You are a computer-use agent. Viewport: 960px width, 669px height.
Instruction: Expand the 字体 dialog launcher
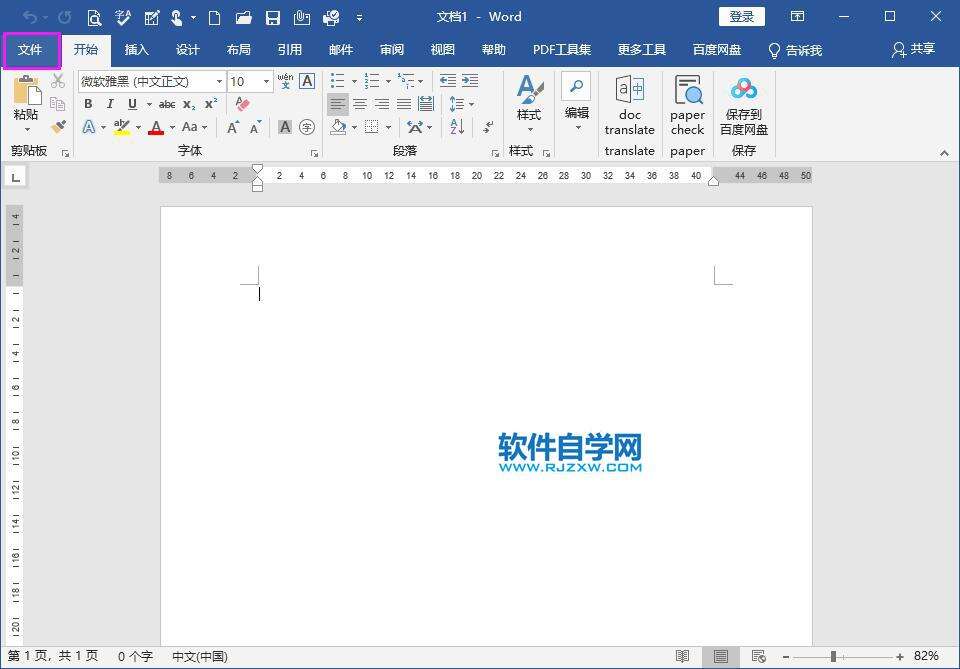click(315, 150)
